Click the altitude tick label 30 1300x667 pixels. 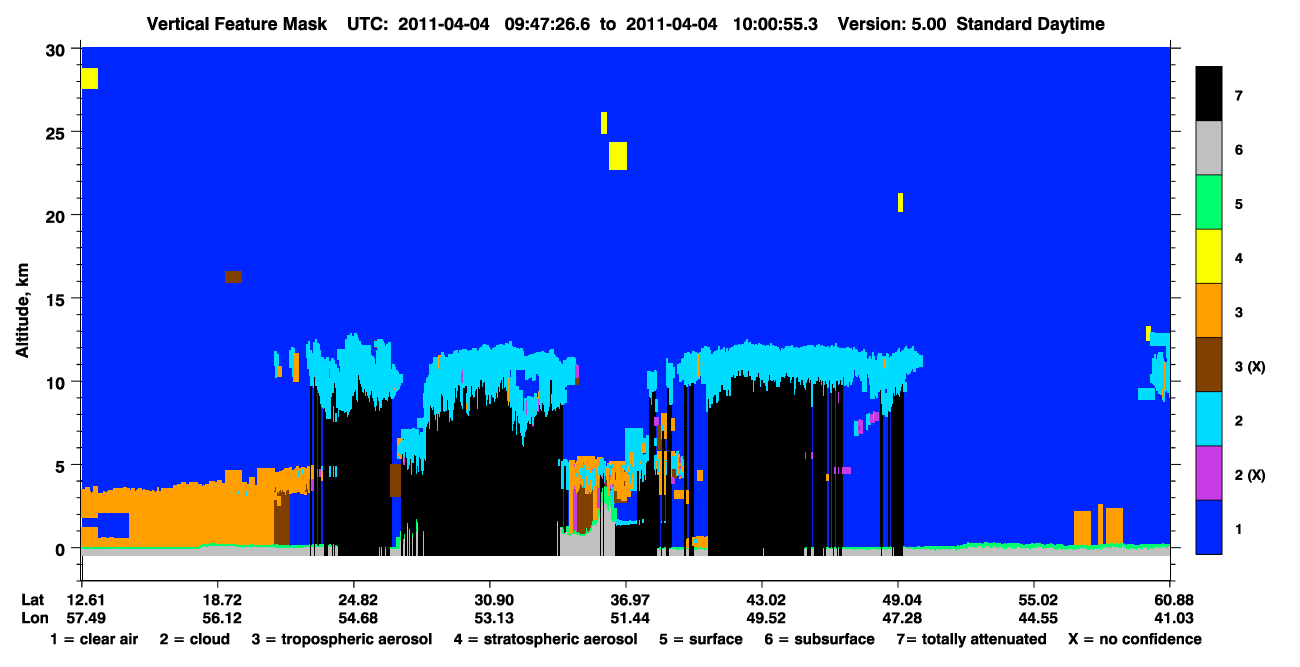tap(58, 50)
